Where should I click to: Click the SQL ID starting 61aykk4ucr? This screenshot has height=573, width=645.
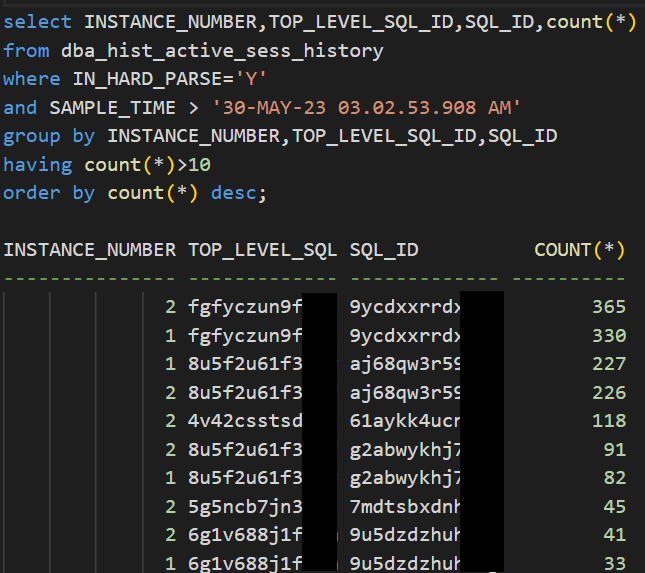(405, 421)
